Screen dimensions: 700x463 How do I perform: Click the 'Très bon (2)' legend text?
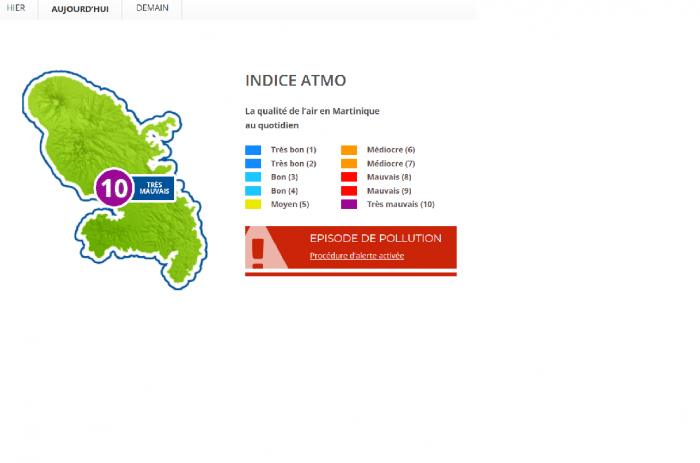click(293, 163)
